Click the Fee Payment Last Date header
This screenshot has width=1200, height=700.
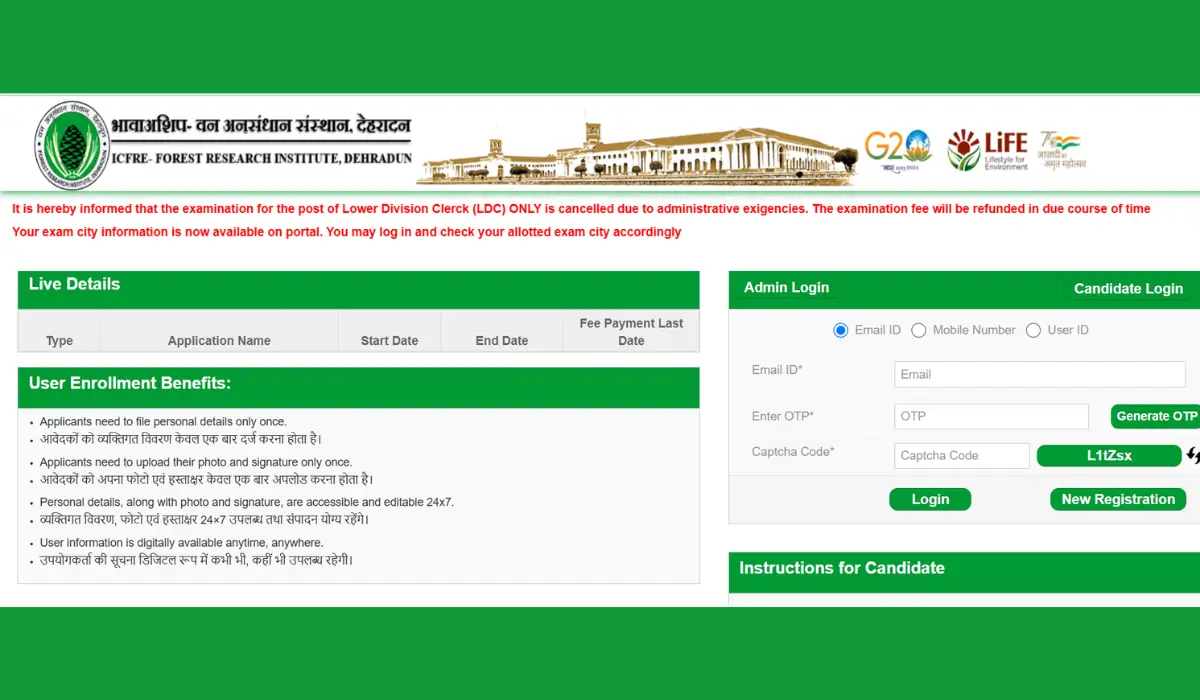pyautogui.click(x=631, y=332)
